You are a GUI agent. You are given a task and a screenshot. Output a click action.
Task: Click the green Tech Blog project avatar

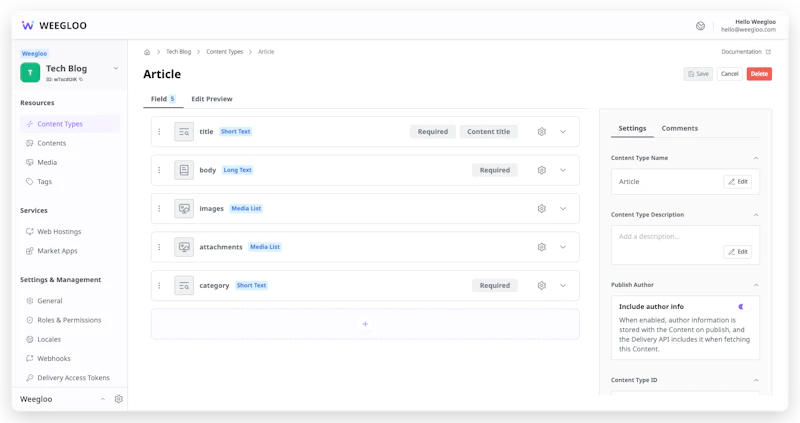coord(30,72)
